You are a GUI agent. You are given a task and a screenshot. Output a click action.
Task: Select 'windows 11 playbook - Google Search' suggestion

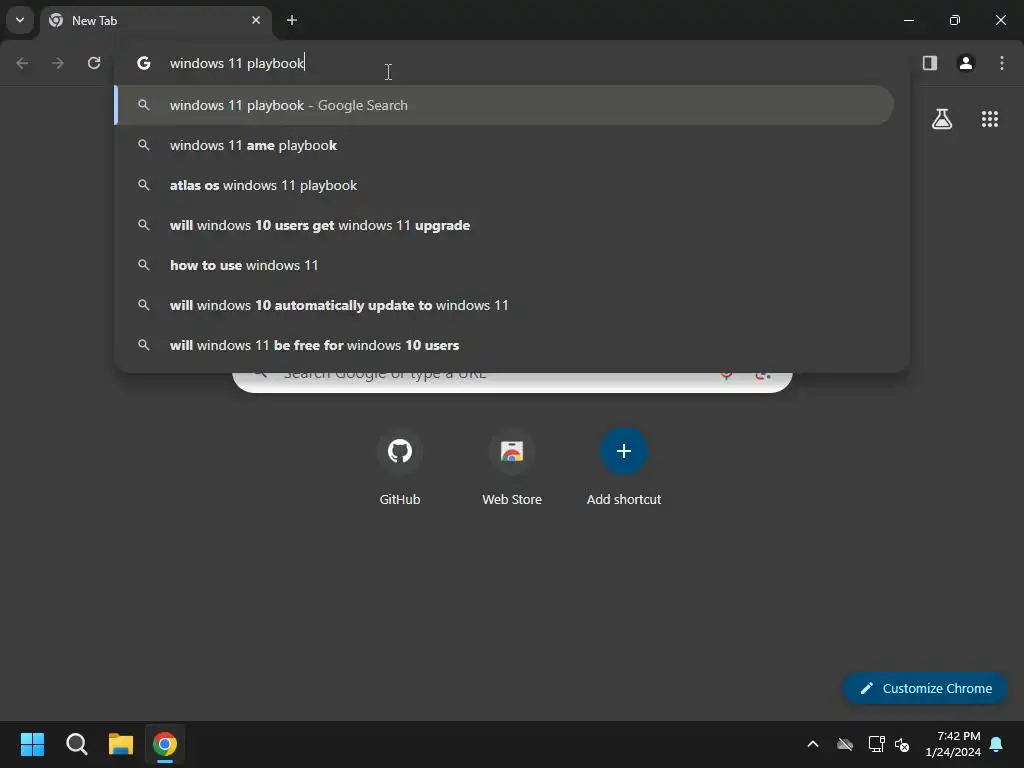504,105
